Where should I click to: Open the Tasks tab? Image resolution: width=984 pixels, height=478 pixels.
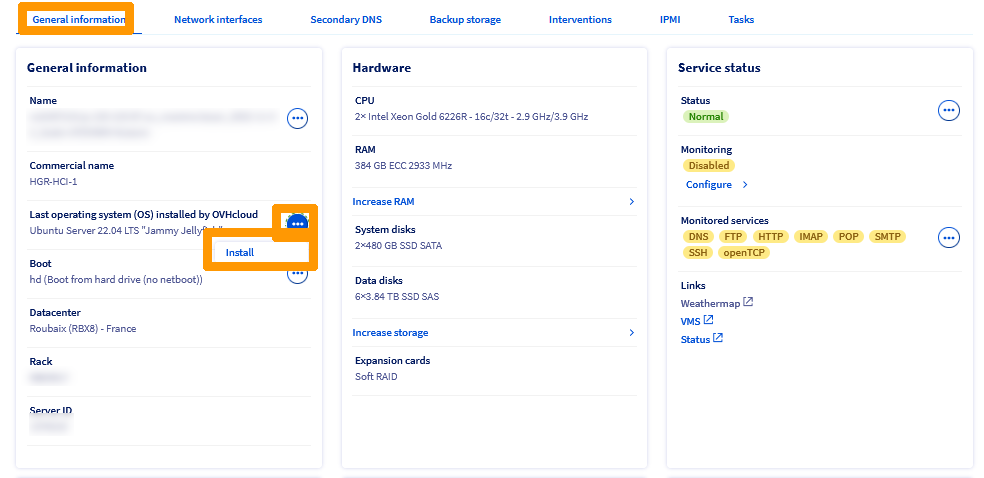tap(741, 19)
